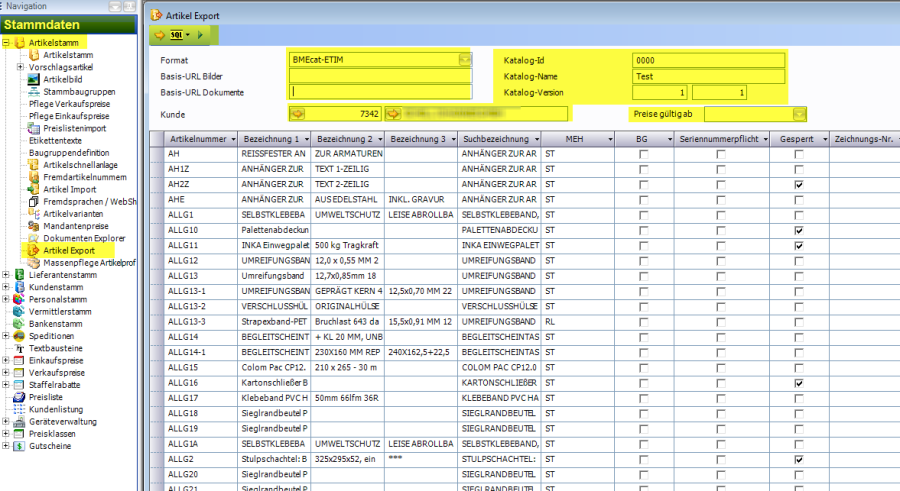Viewport: 900px width, 491px height.
Task: Expand the Kundenstamm tree node
Action: tap(7, 287)
